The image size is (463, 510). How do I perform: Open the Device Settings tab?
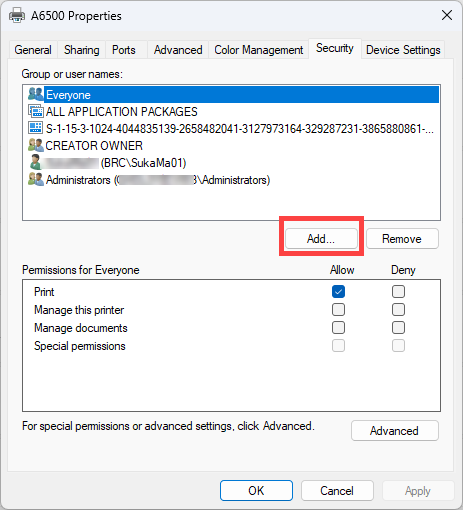[x=403, y=50]
